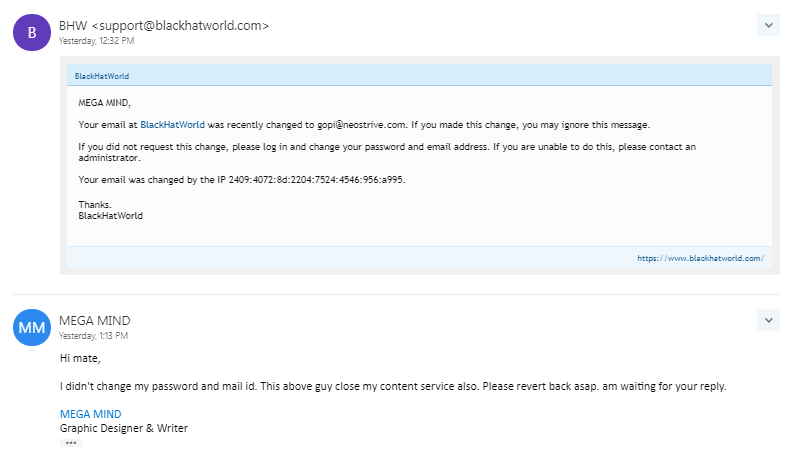Click 'MEGA MIND,' salutation in BHW email
The height and width of the screenshot is (454, 787).
(x=104, y=103)
